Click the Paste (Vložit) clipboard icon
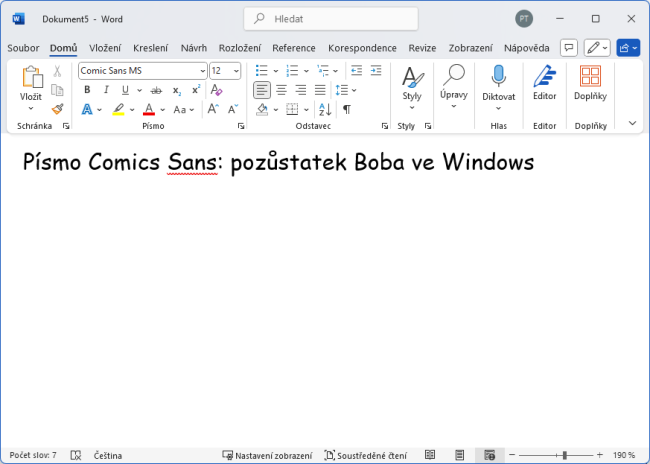 click(x=32, y=77)
